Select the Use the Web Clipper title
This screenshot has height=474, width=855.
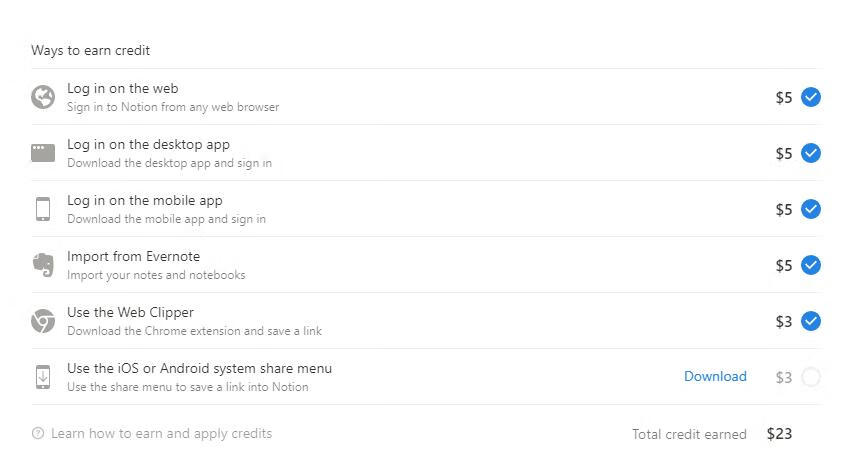(130, 313)
